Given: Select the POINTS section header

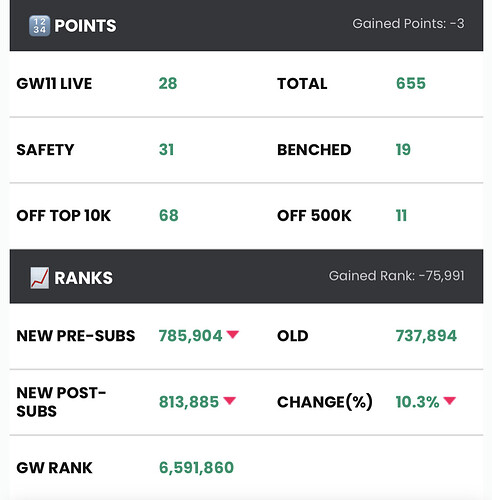Looking at the screenshot, I should click(246, 25).
